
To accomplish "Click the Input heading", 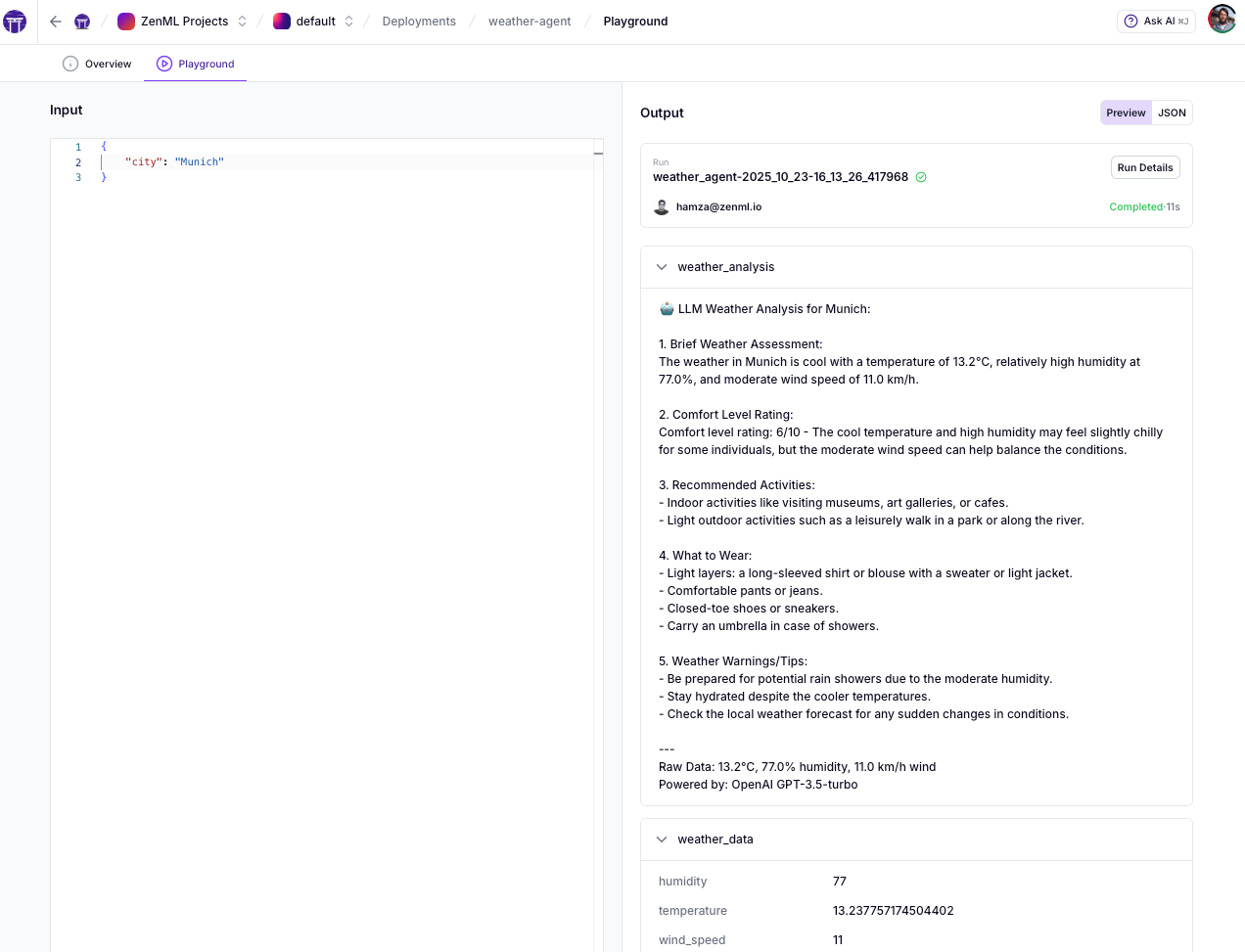I will (67, 110).
